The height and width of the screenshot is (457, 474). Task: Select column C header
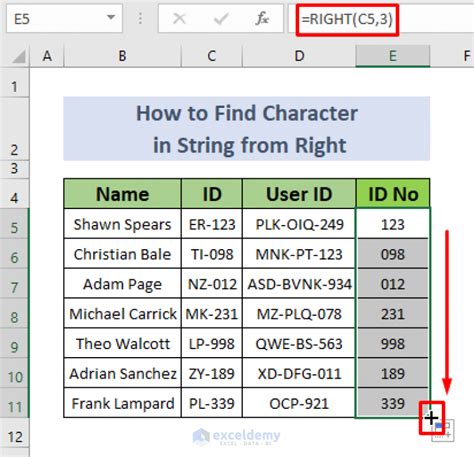point(212,56)
